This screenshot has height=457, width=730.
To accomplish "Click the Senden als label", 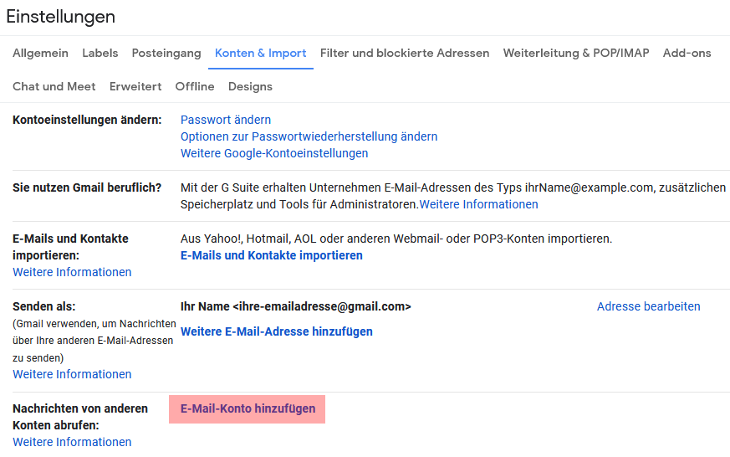I will point(44,307).
